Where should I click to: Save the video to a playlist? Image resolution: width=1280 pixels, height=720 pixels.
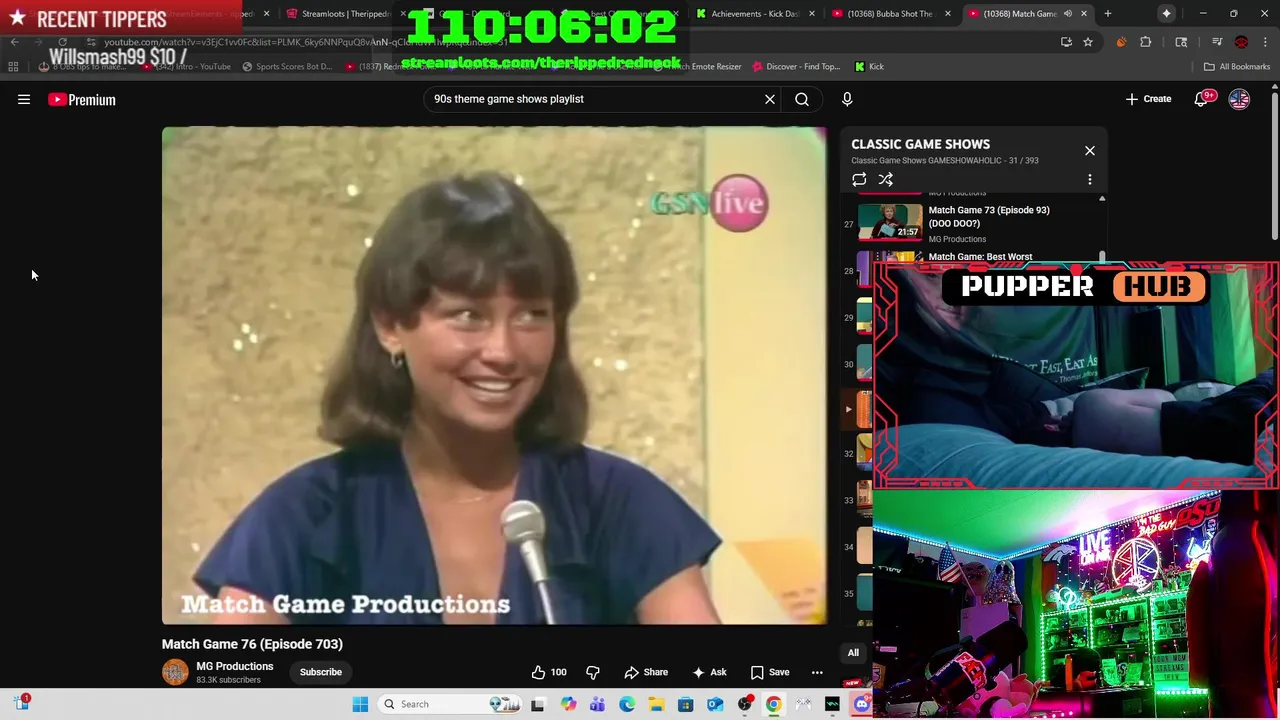[x=770, y=672]
